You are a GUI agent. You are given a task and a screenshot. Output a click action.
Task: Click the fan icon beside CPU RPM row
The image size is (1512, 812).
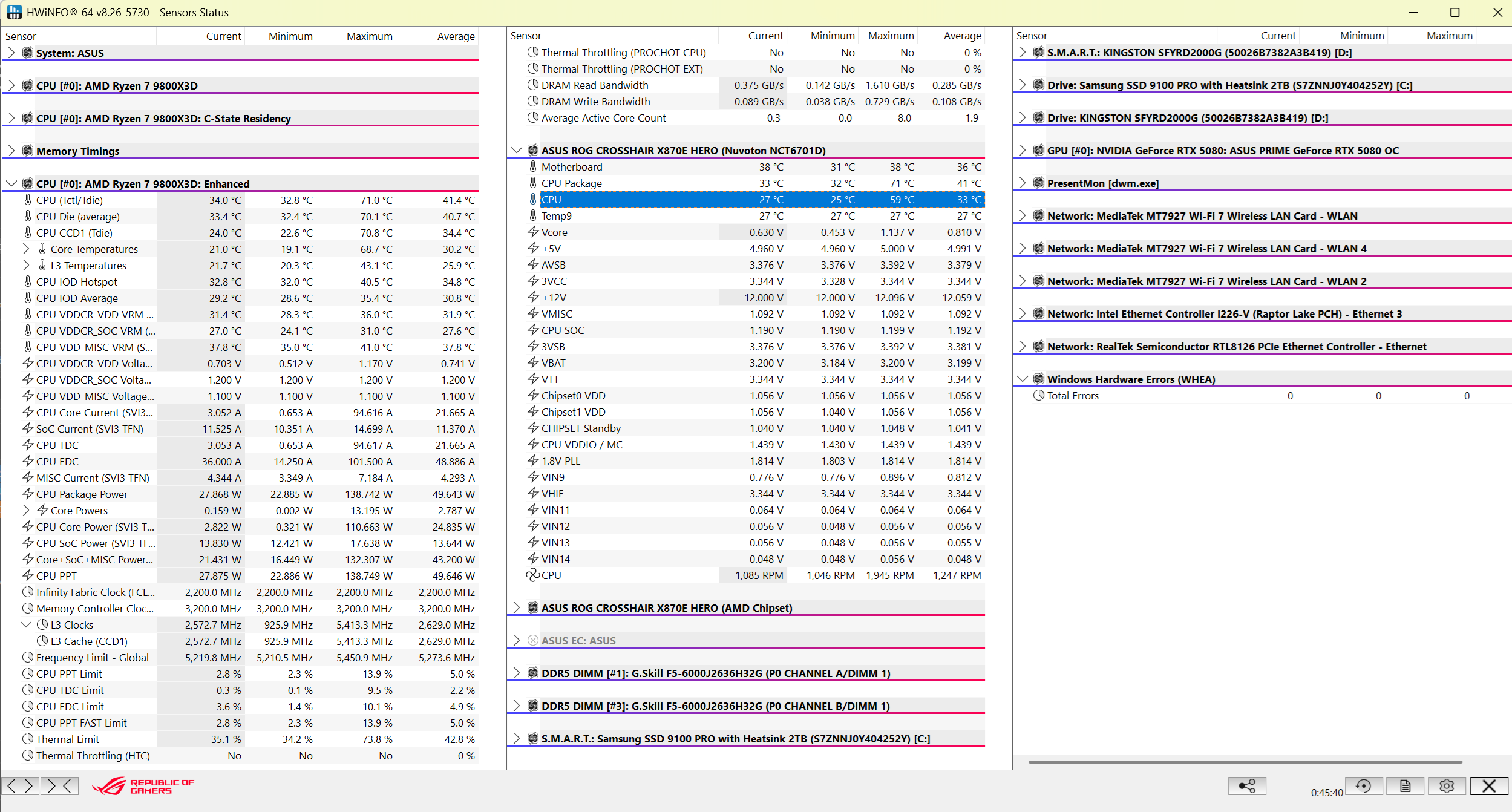click(x=533, y=575)
